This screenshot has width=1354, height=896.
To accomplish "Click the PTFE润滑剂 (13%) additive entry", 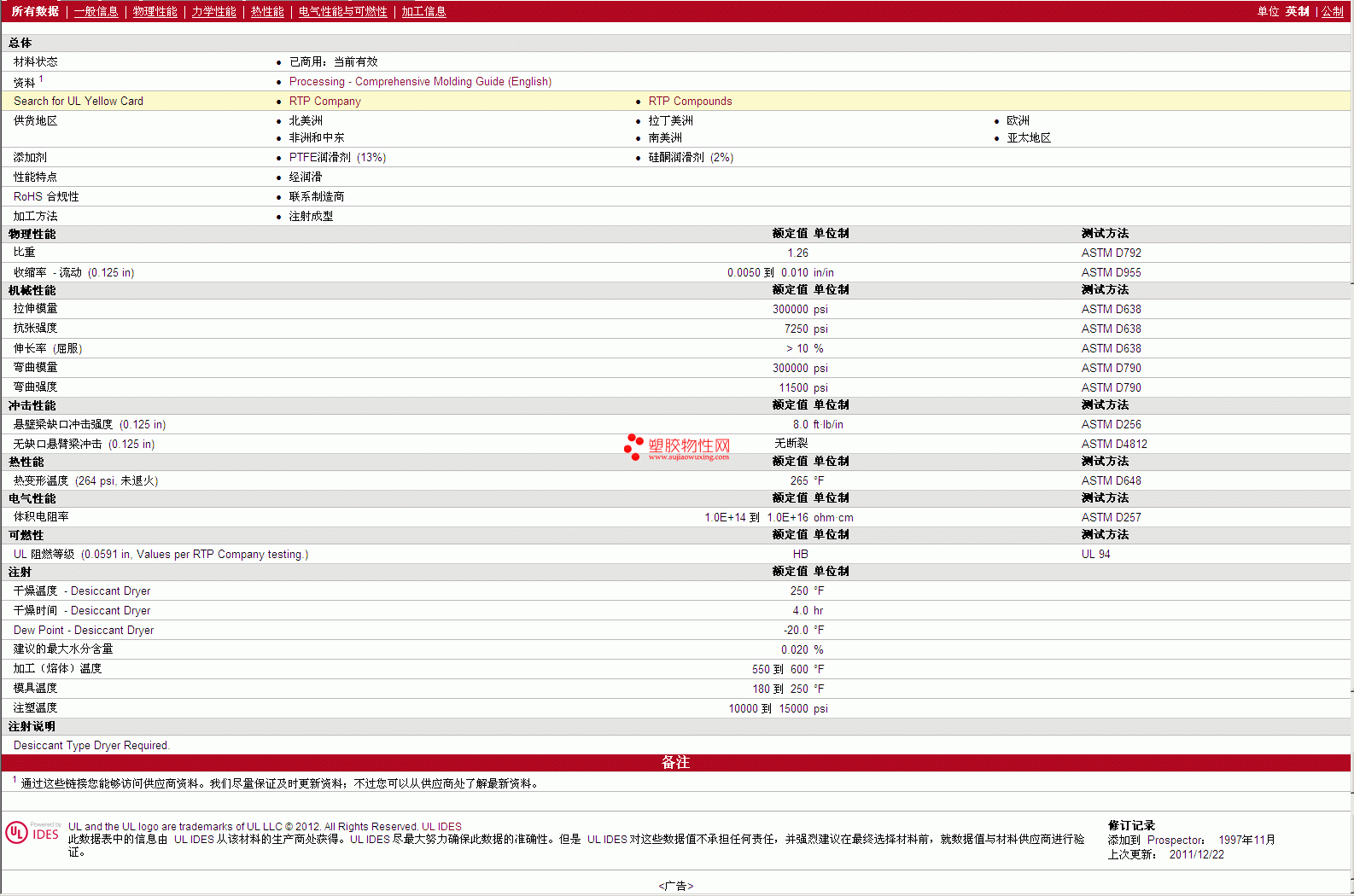I will pos(337,157).
